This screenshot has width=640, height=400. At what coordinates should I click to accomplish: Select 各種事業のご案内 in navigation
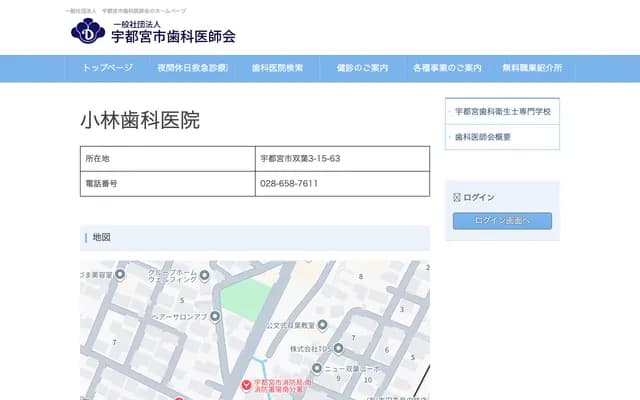(x=447, y=68)
